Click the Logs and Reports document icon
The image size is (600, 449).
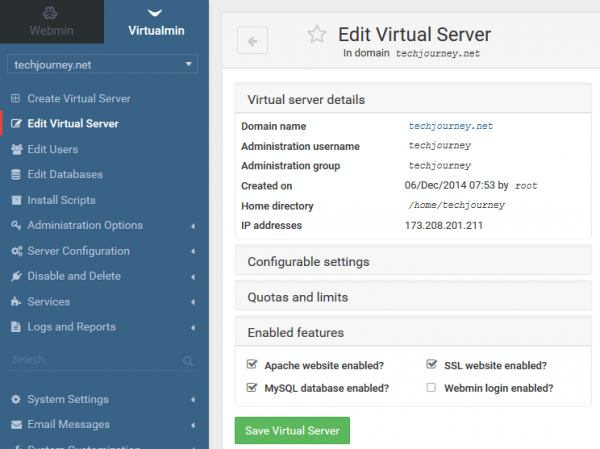coord(16,327)
